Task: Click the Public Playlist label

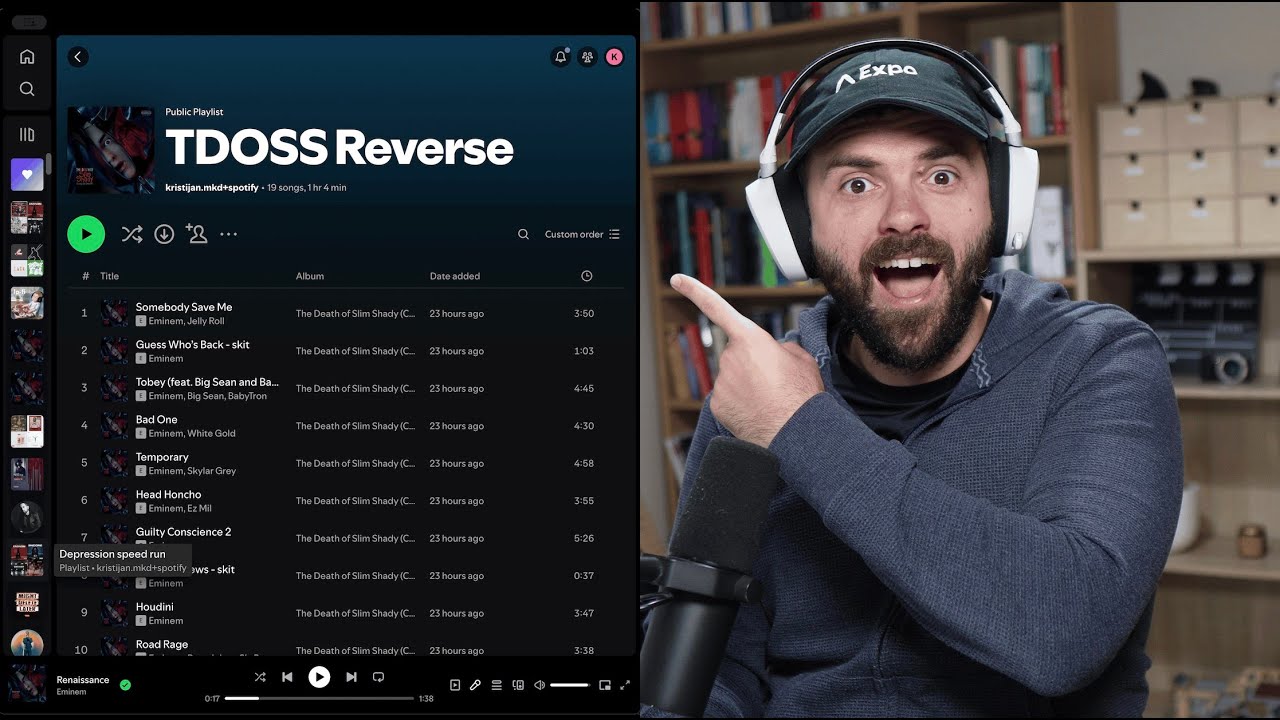Action: pos(194,112)
